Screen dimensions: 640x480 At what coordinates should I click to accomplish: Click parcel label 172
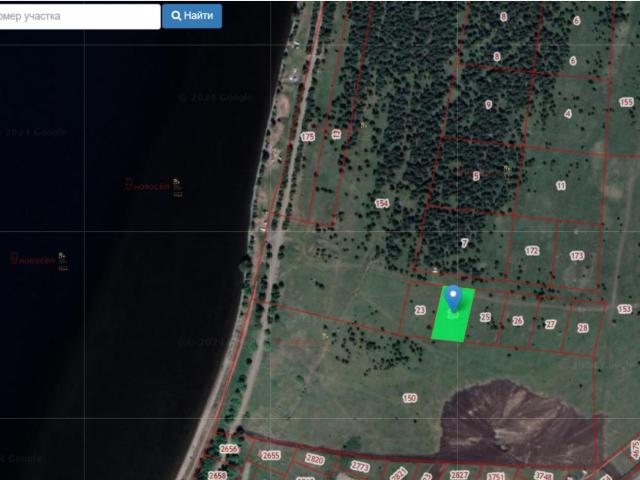point(532,251)
